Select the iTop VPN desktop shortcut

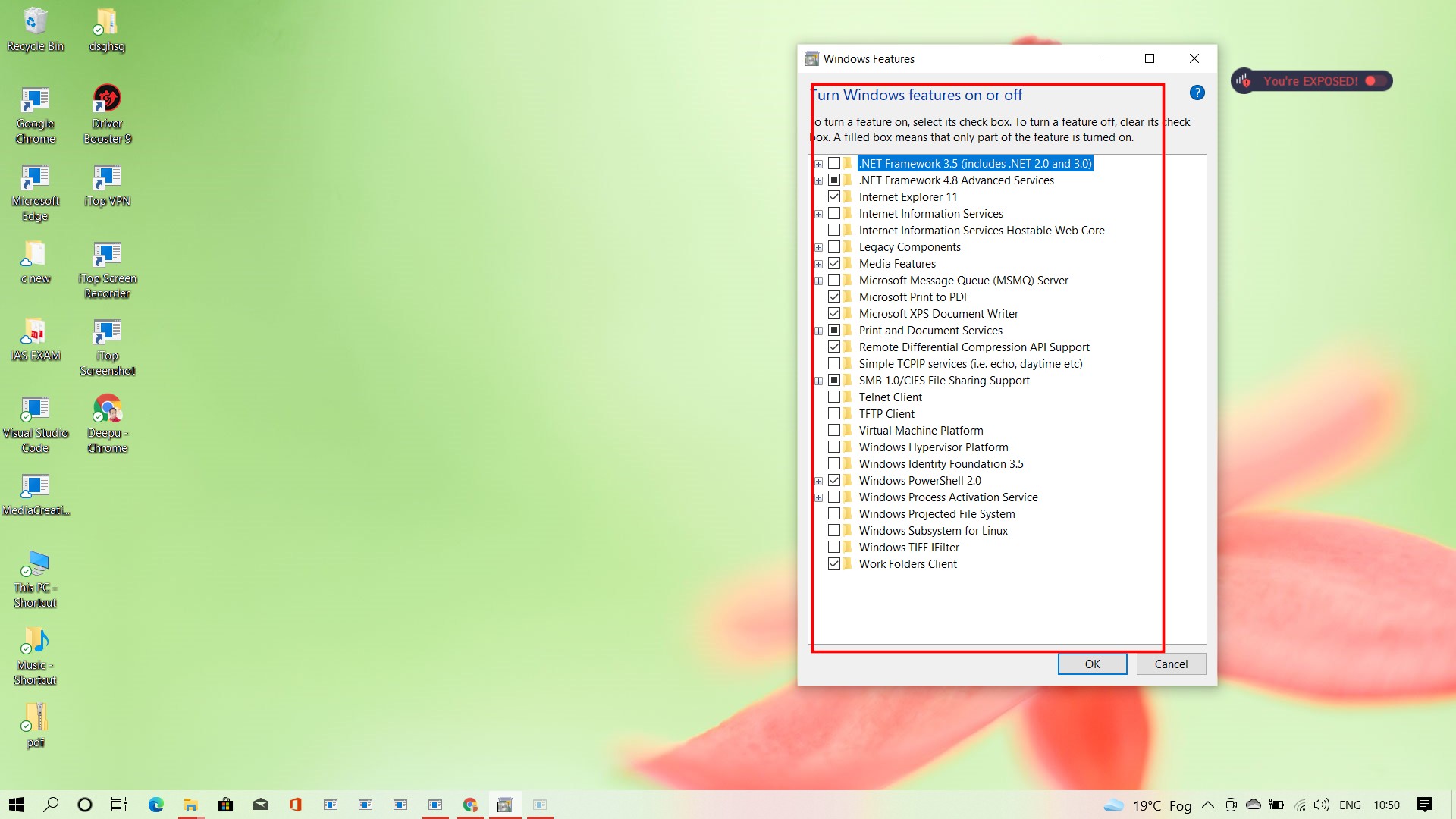pos(107,186)
